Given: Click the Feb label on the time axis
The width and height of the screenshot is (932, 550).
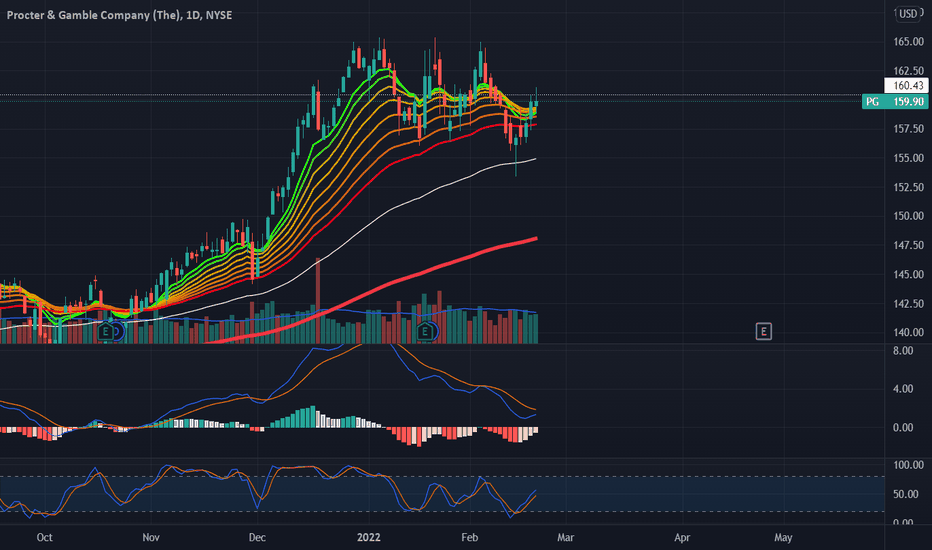Looking at the screenshot, I should tap(470, 538).
